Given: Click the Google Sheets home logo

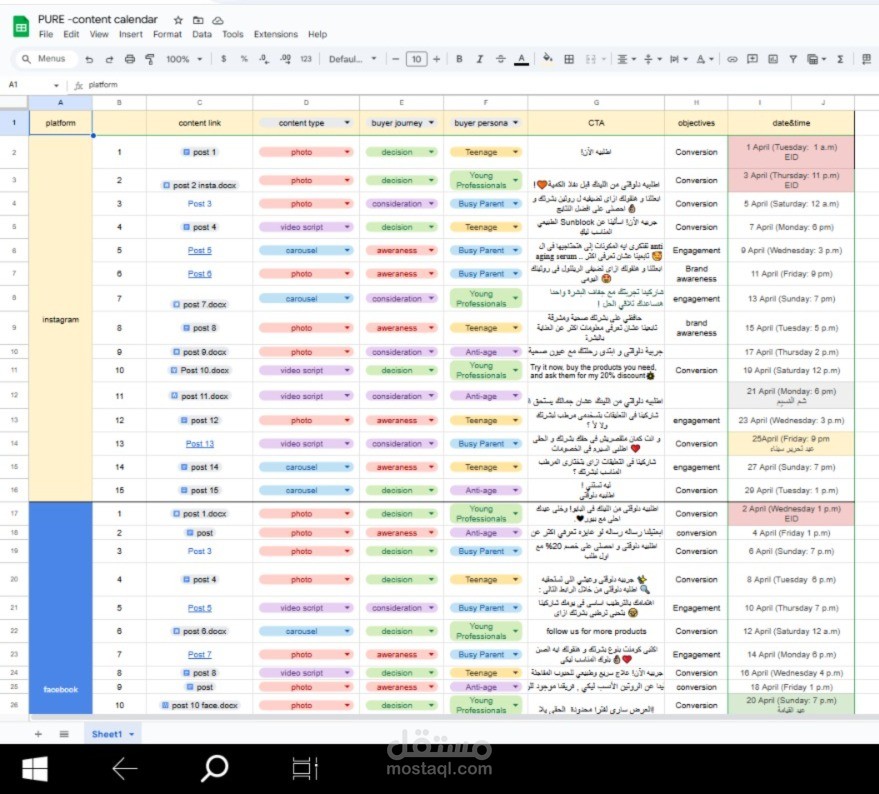Looking at the screenshot, I should (21, 26).
